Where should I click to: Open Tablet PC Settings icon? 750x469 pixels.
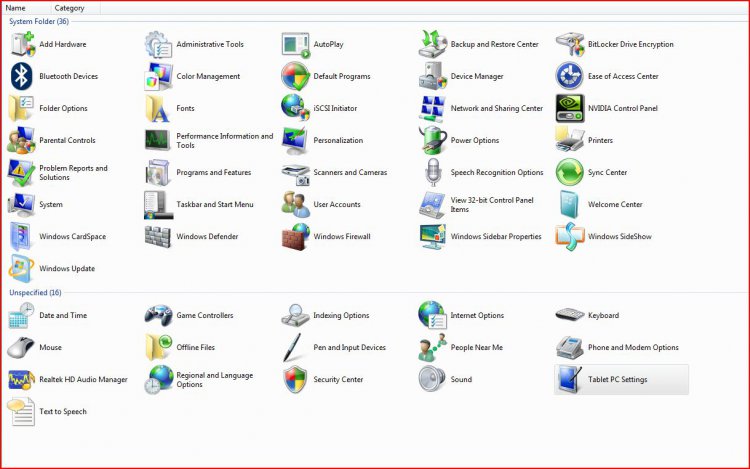coord(570,379)
